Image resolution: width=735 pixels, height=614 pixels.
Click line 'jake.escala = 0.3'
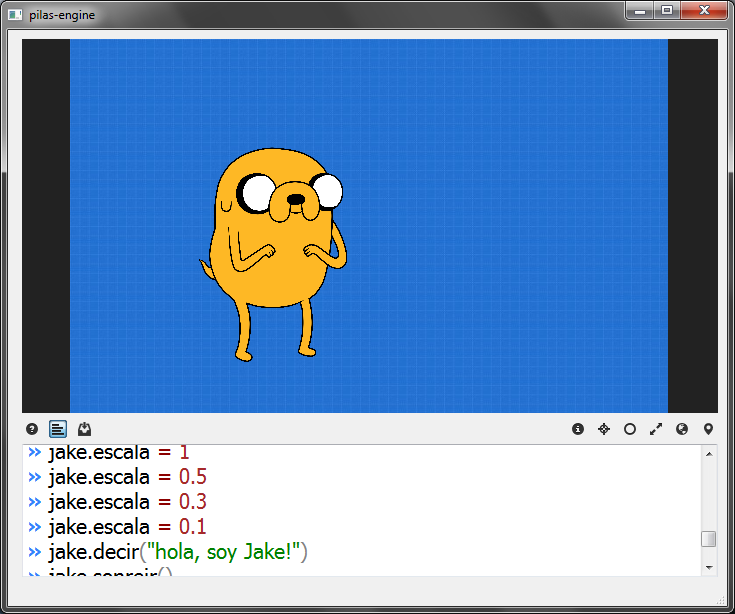127,502
